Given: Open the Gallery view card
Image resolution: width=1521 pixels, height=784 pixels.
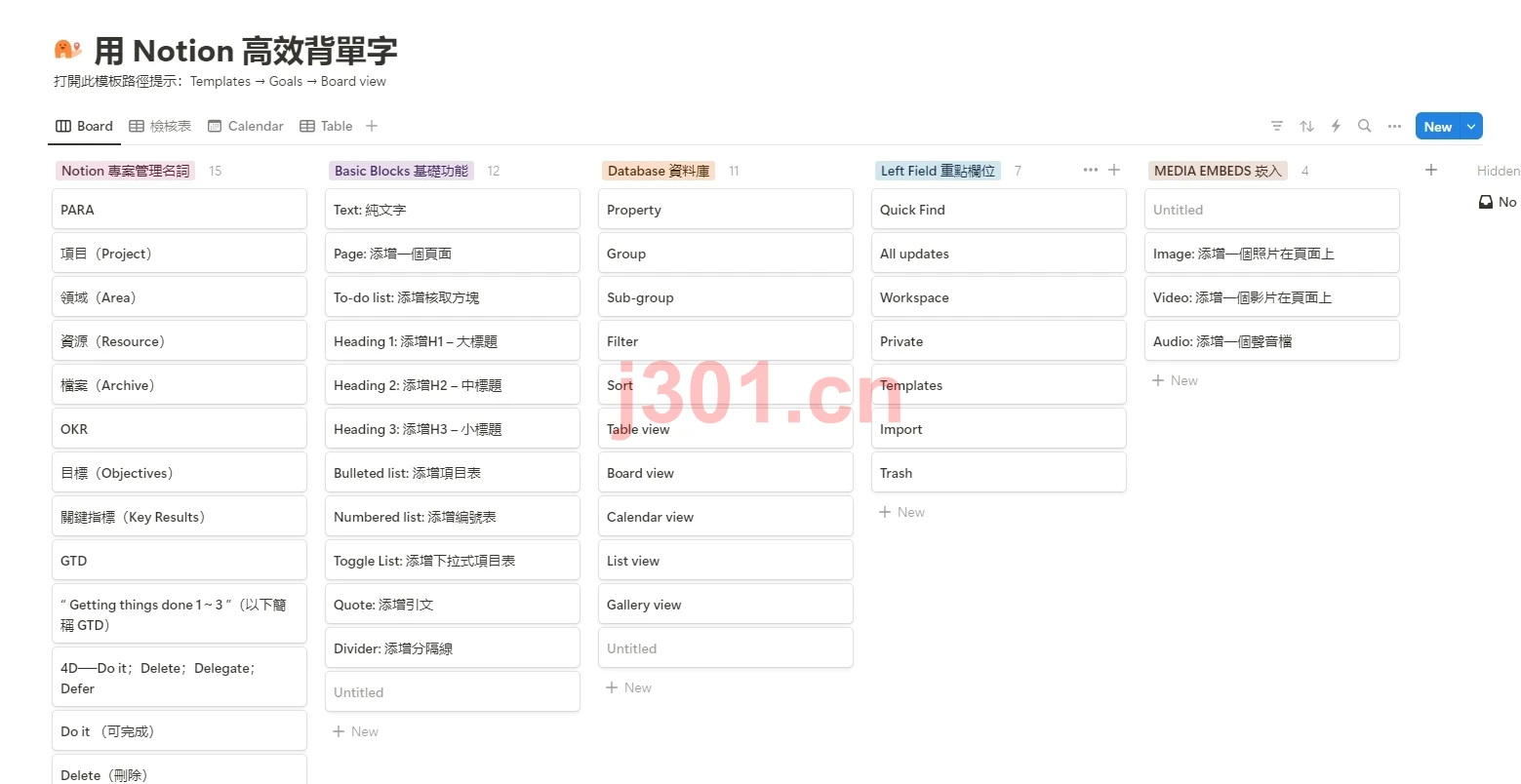Looking at the screenshot, I should coord(726,605).
